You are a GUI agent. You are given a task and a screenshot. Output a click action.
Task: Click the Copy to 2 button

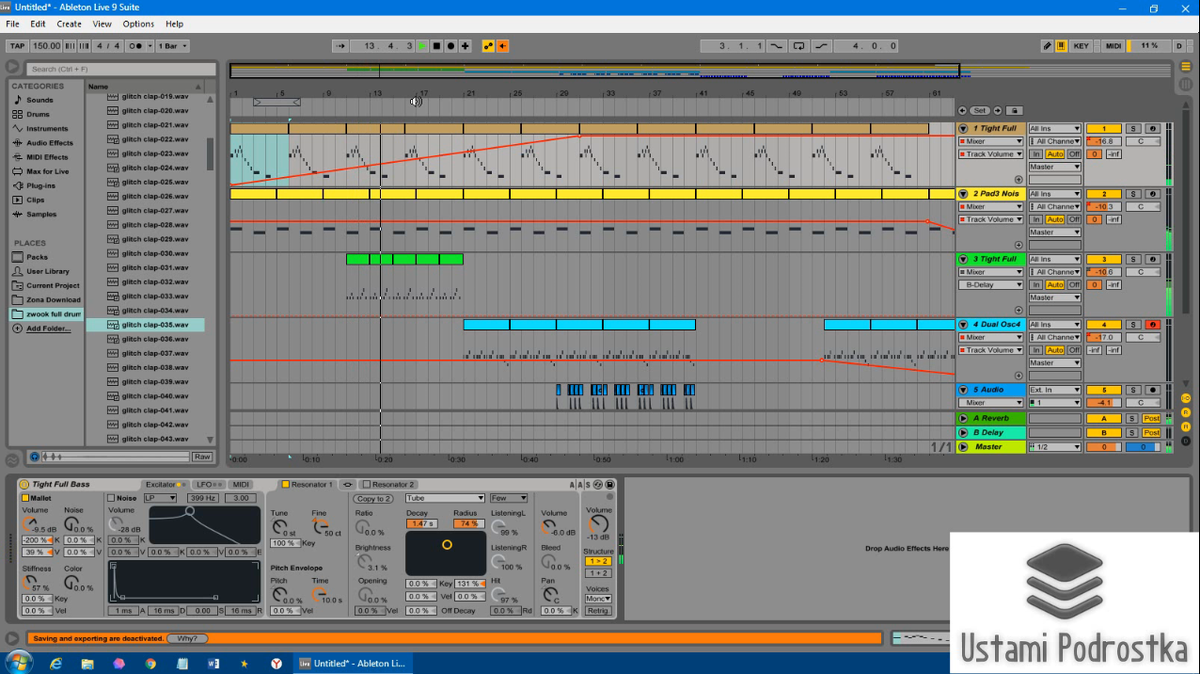coord(373,498)
